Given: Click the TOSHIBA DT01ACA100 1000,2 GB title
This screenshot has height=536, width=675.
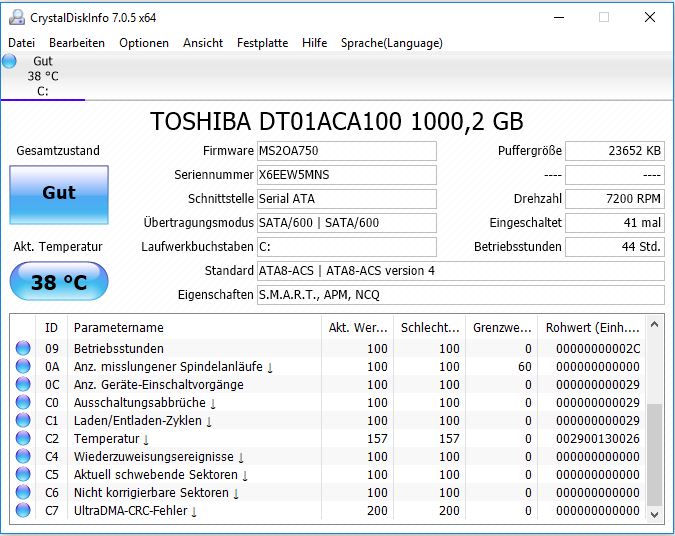Looking at the screenshot, I should (x=337, y=121).
